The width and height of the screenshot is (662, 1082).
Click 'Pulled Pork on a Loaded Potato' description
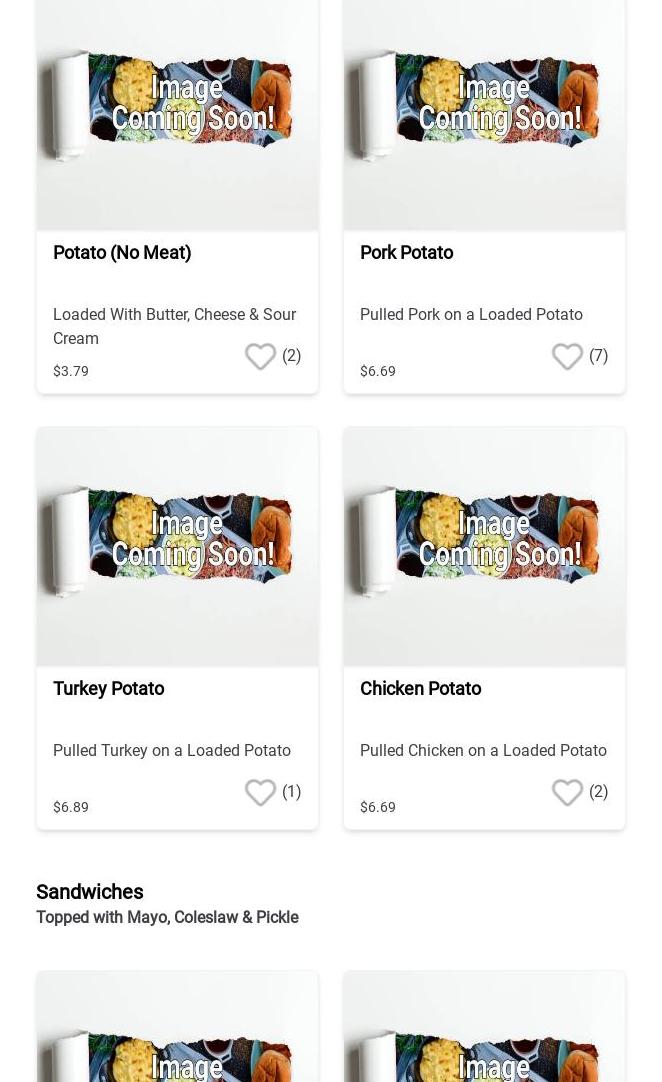coord(471,315)
